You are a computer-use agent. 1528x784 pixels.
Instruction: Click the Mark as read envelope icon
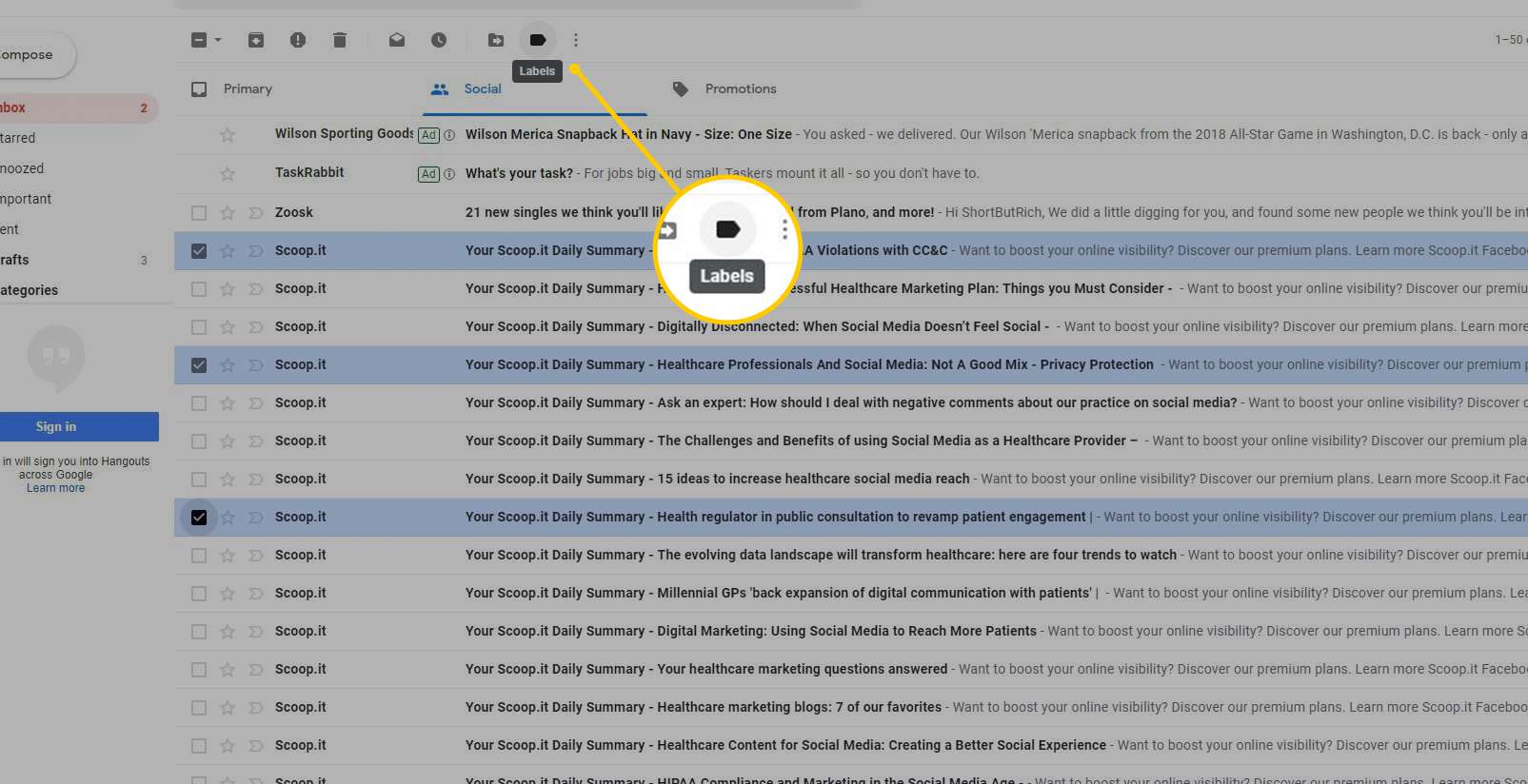tap(397, 40)
